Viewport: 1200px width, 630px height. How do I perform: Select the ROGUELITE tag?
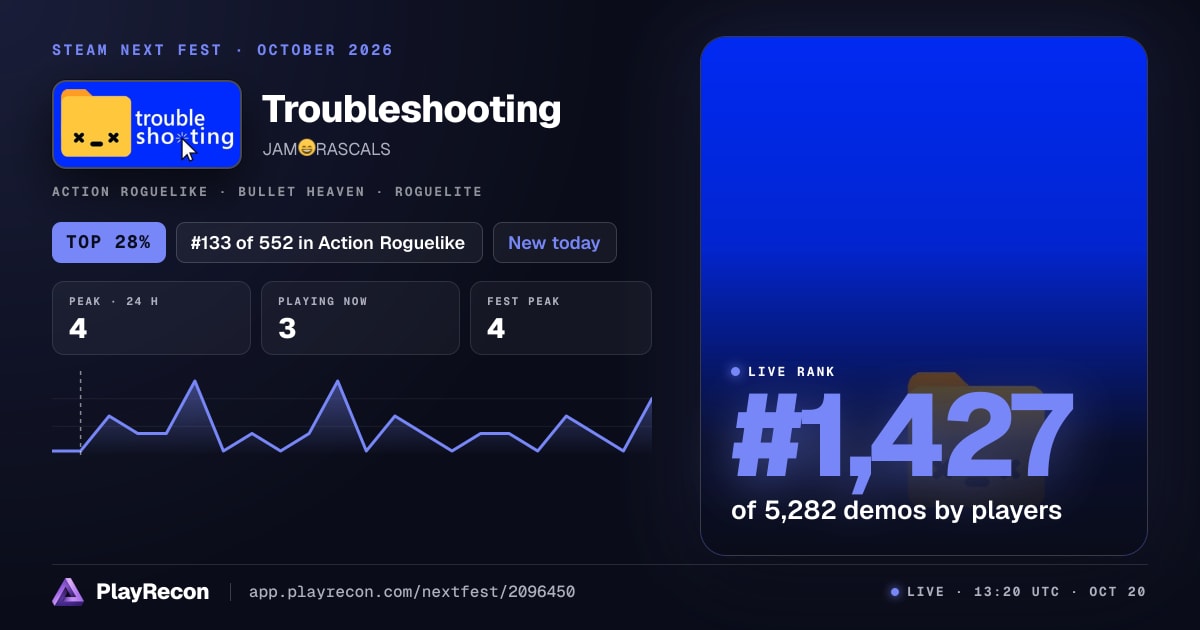(x=438, y=191)
